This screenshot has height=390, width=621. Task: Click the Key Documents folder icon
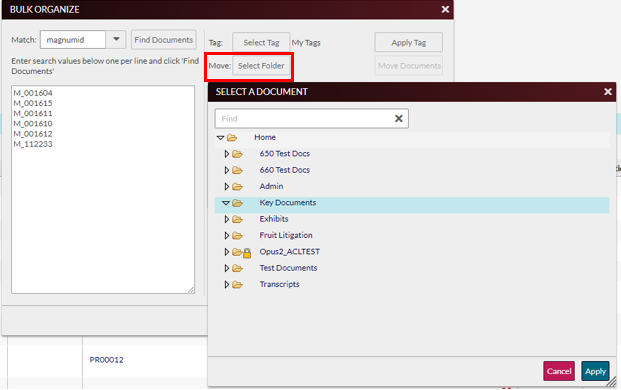237,203
